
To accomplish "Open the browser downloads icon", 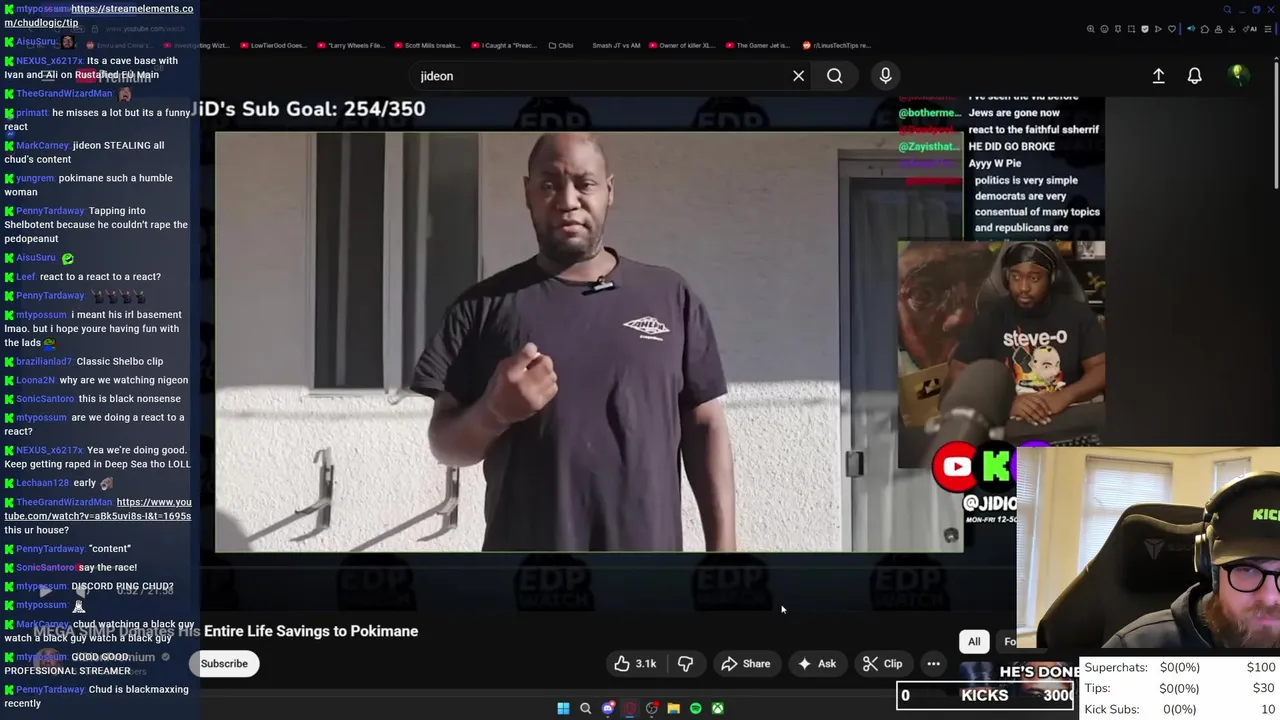I will [x=1231, y=29].
